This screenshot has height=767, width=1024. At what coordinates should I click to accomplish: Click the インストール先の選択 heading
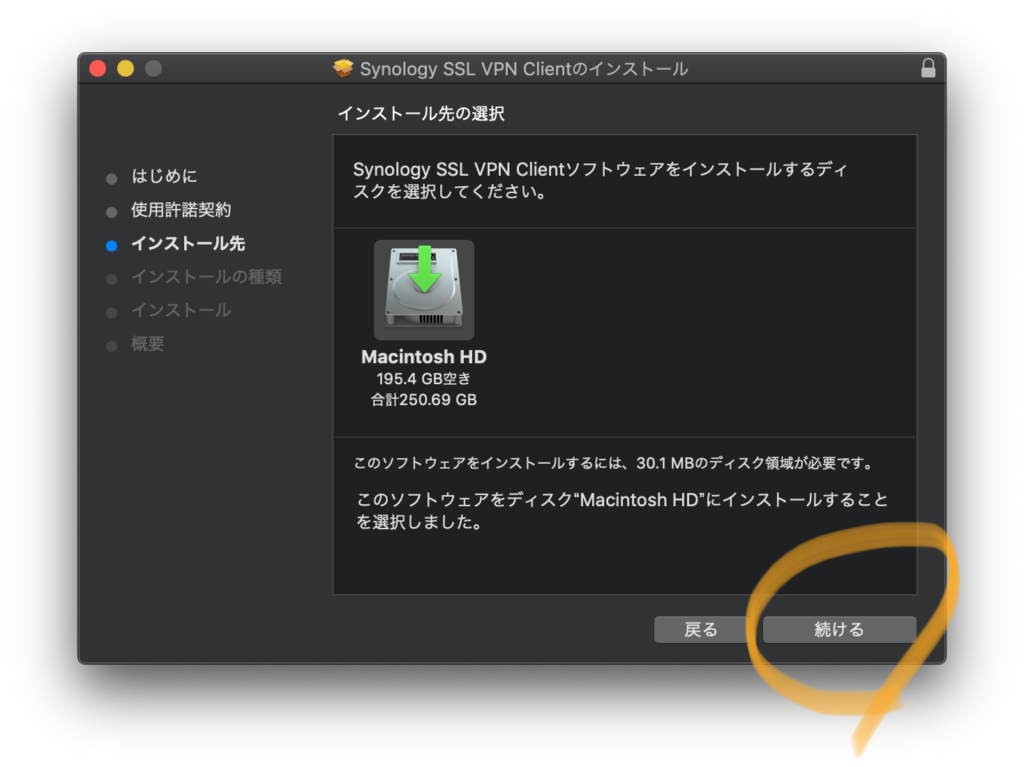pos(421,114)
